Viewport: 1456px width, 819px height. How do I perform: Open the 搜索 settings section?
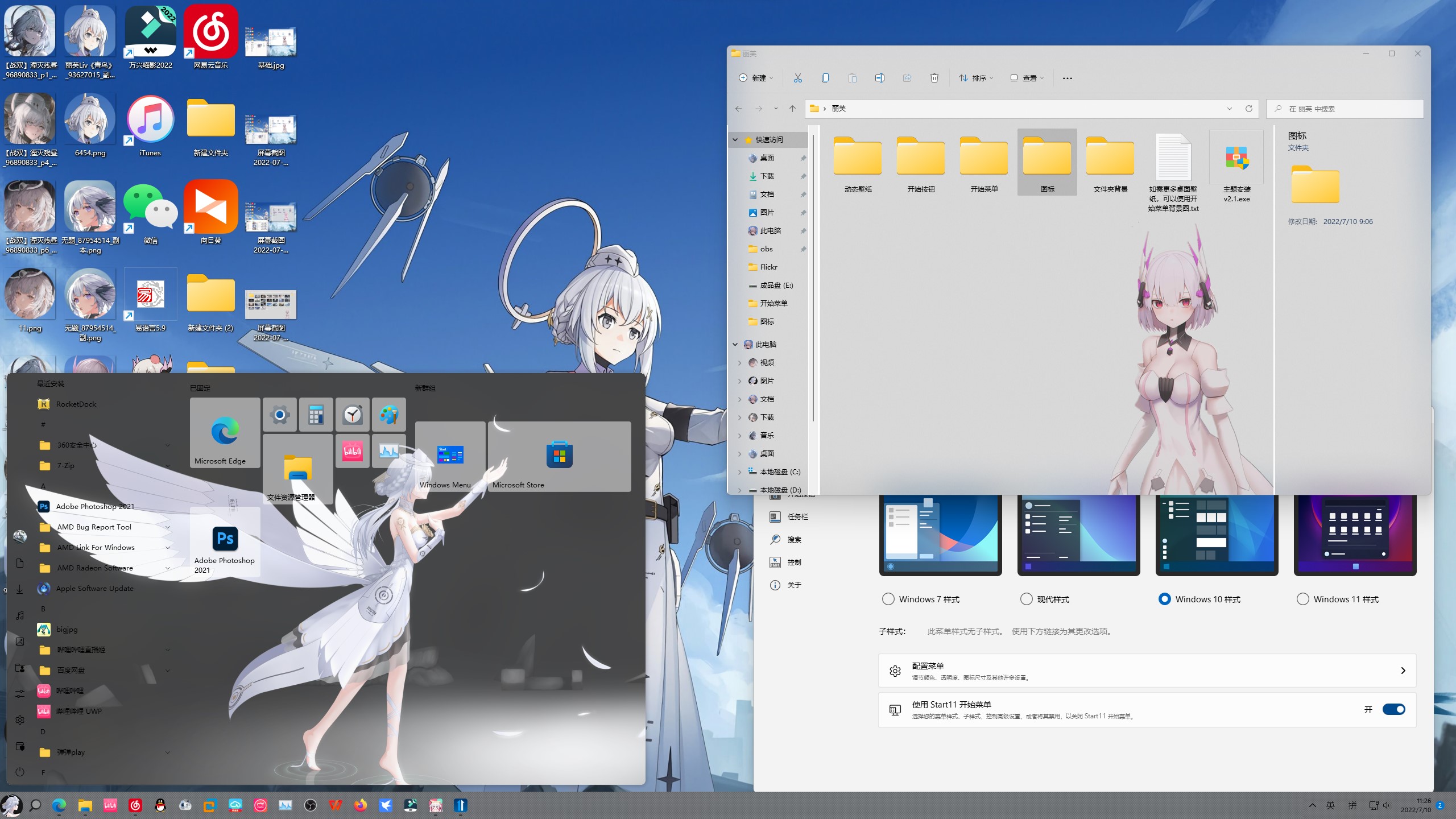793,539
